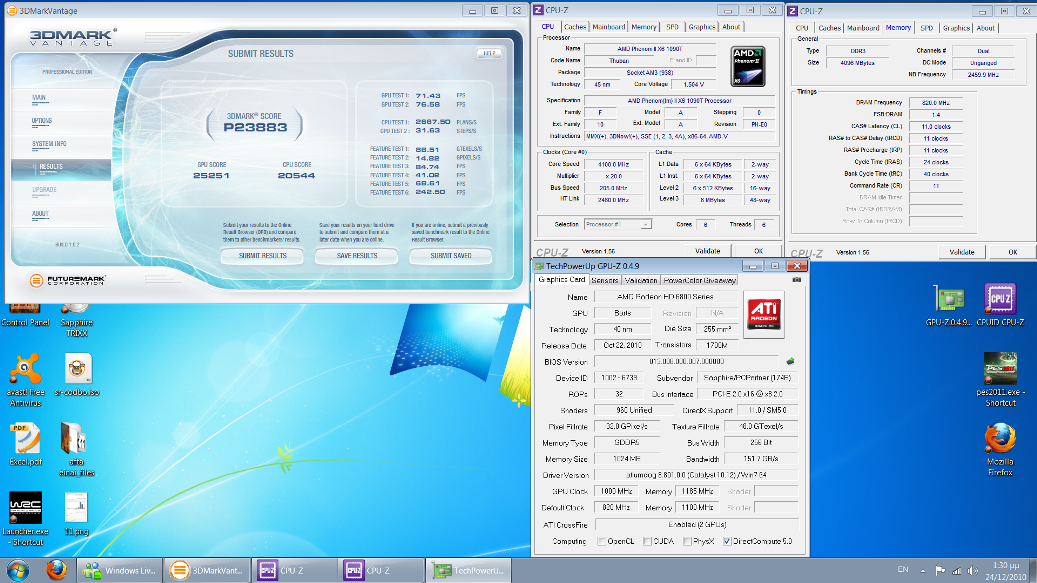This screenshot has height=583, width=1037.
Task: Click the GPU-Z BIOS save icon
Action: (x=790, y=362)
